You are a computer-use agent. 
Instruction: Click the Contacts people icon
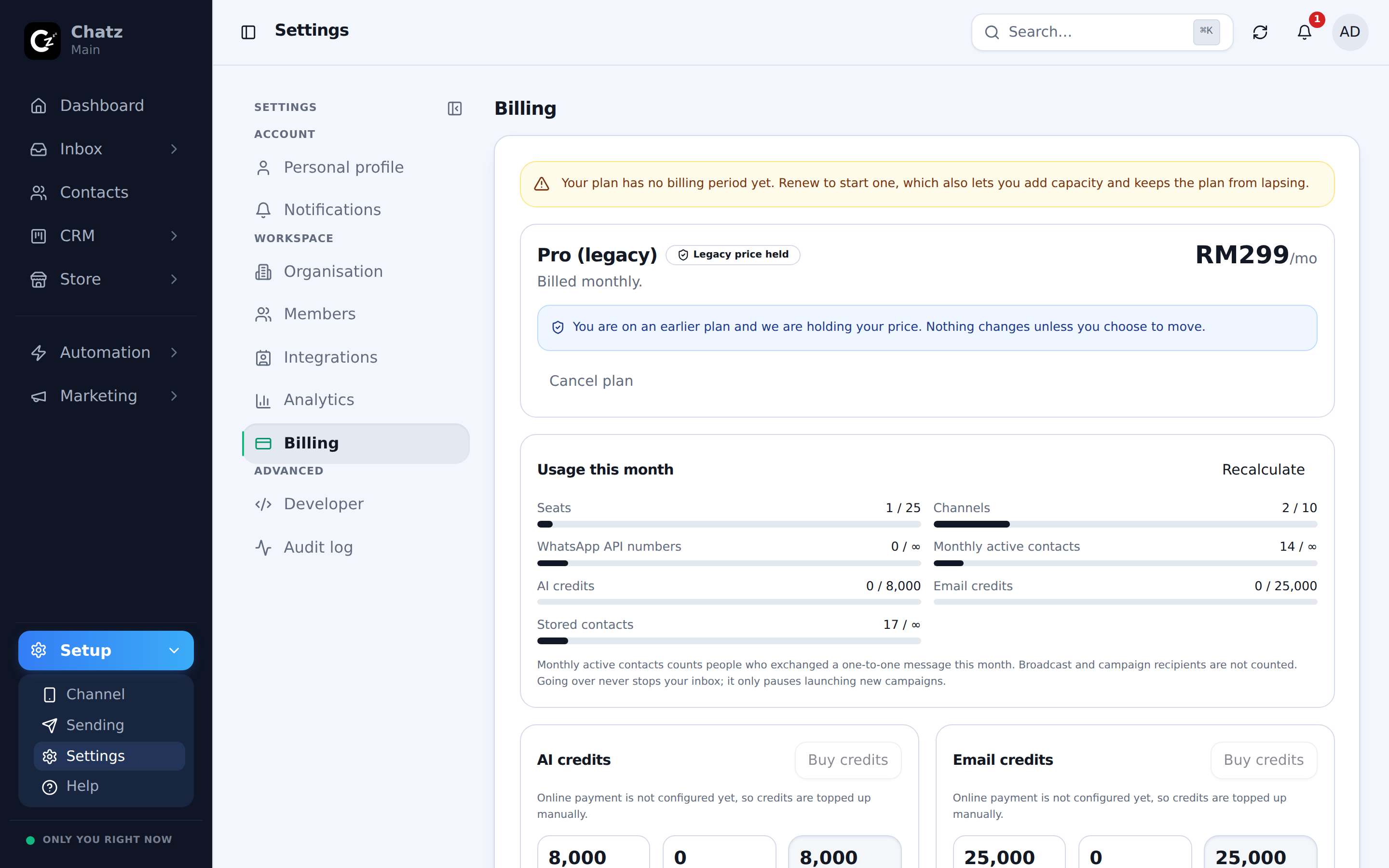pos(39,192)
